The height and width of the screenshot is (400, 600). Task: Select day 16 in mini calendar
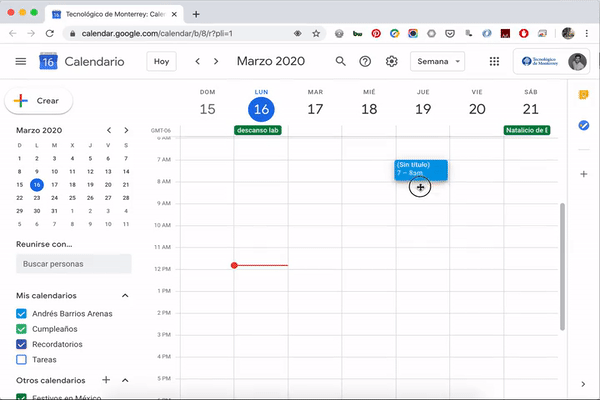pos(37,185)
